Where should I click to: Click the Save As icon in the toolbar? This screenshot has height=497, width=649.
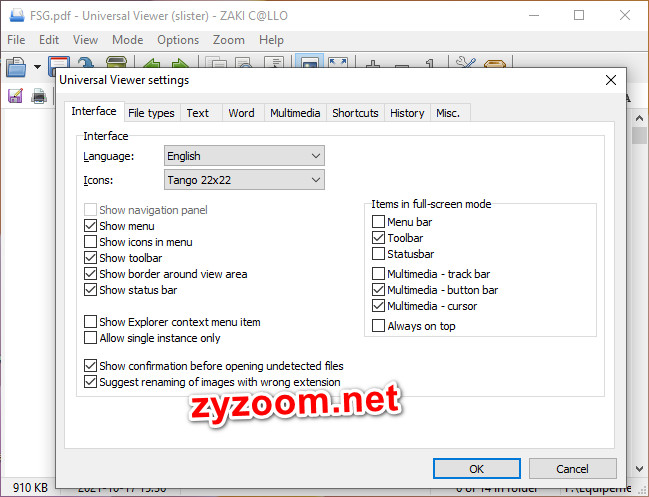click(x=15, y=96)
